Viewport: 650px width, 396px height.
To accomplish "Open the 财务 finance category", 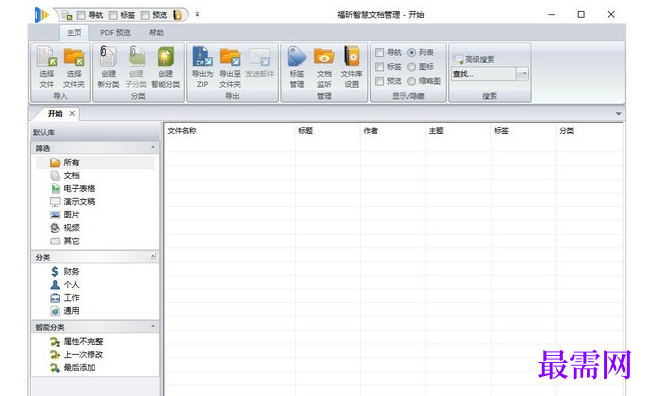I will coord(65,271).
